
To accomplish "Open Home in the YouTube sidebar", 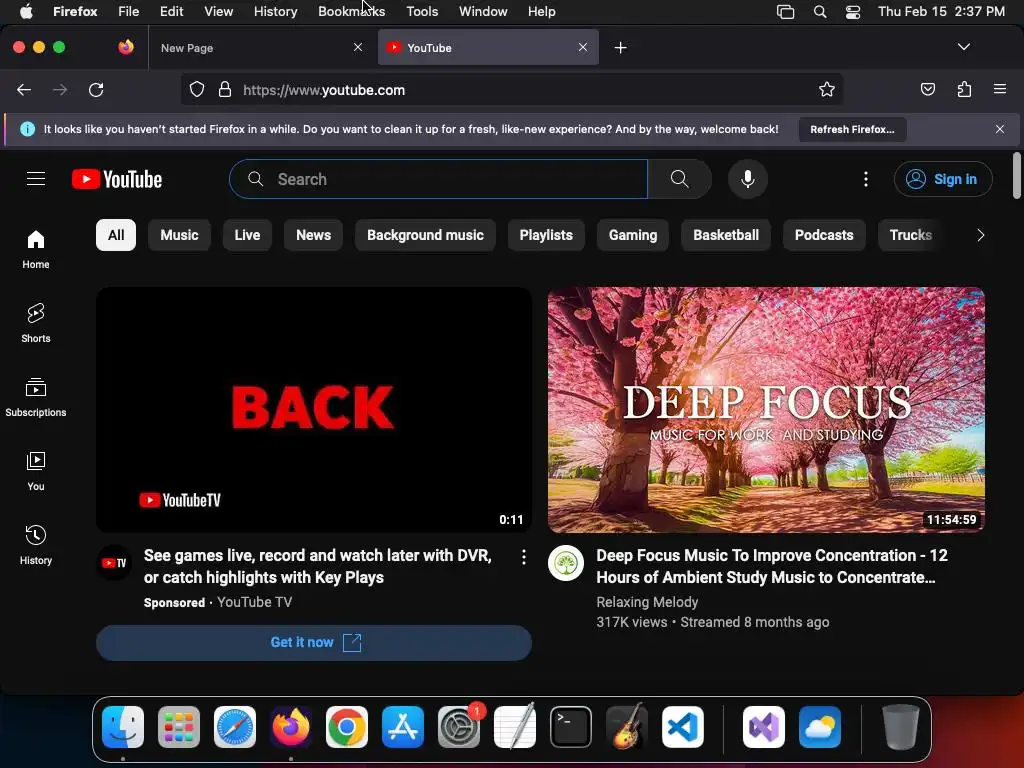I will pos(36,249).
